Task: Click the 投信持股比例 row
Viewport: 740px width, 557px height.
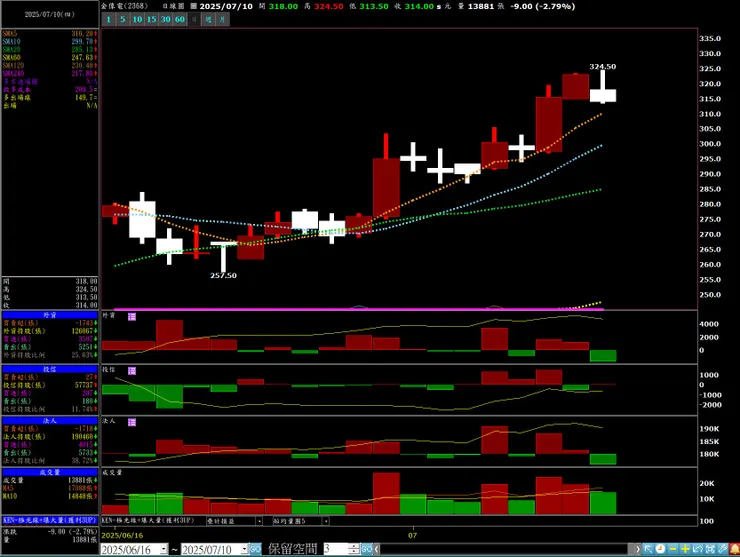Action: point(50,409)
